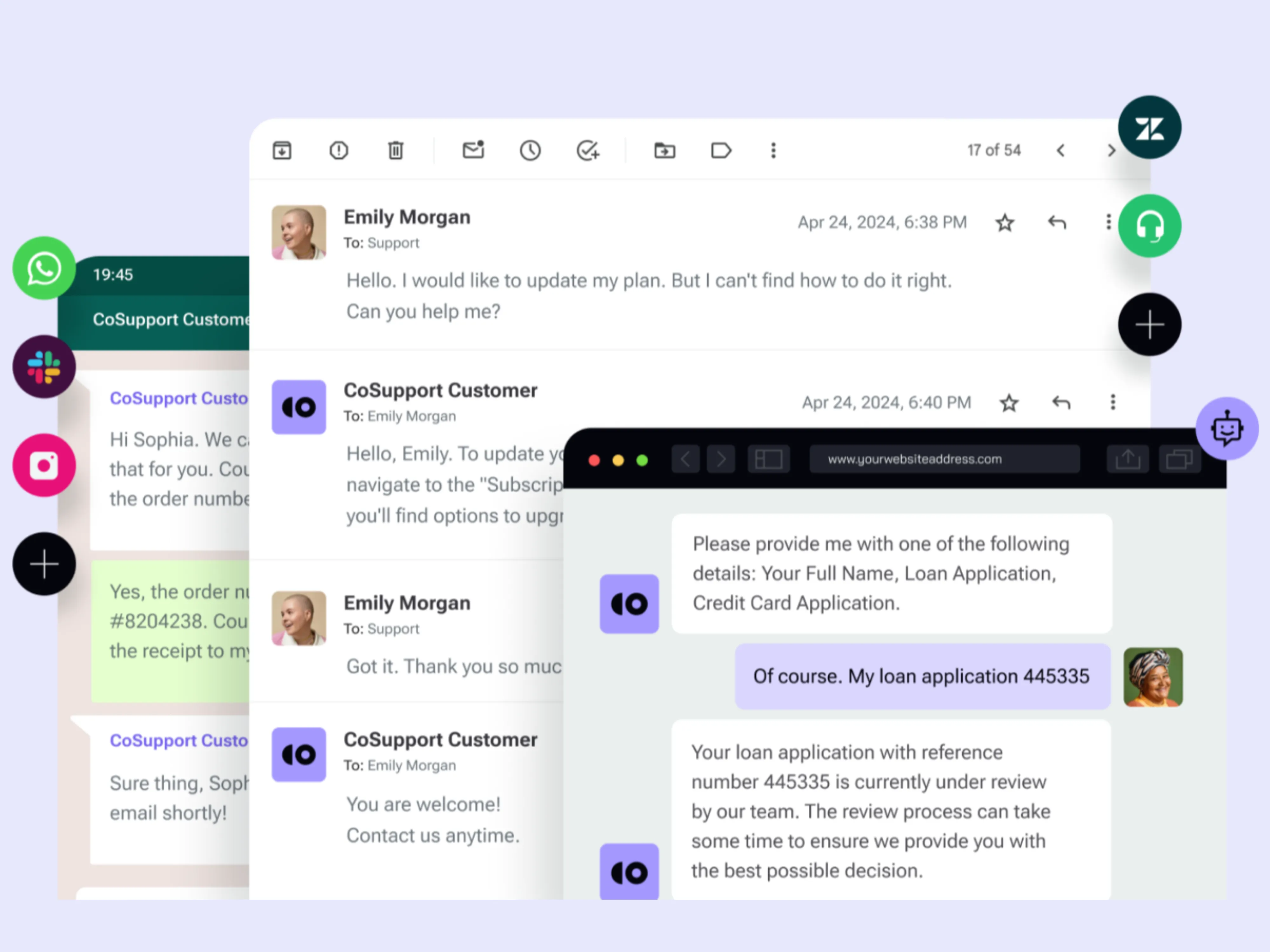
Task: Click the Add to tasks icon
Action: [588, 150]
